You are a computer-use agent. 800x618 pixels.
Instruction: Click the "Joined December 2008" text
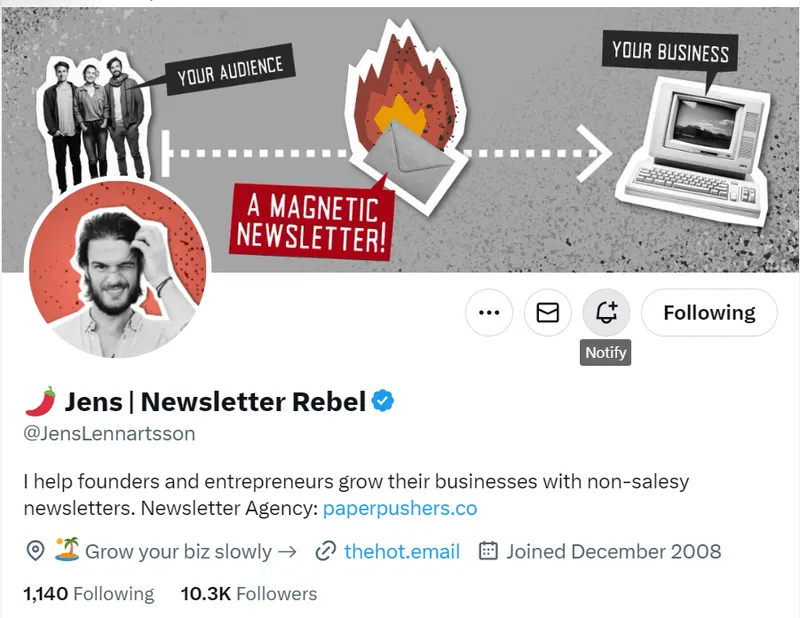tap(613, 551)
